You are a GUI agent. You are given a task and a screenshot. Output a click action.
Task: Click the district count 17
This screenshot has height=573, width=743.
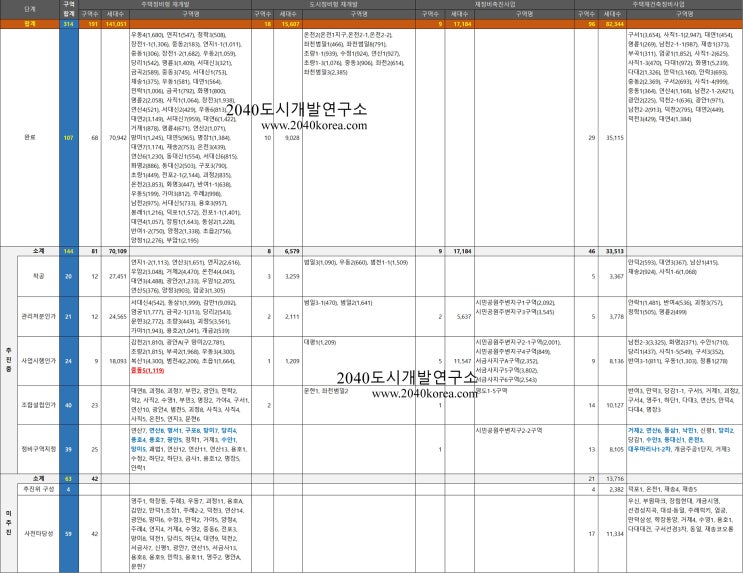coord(591,533)
